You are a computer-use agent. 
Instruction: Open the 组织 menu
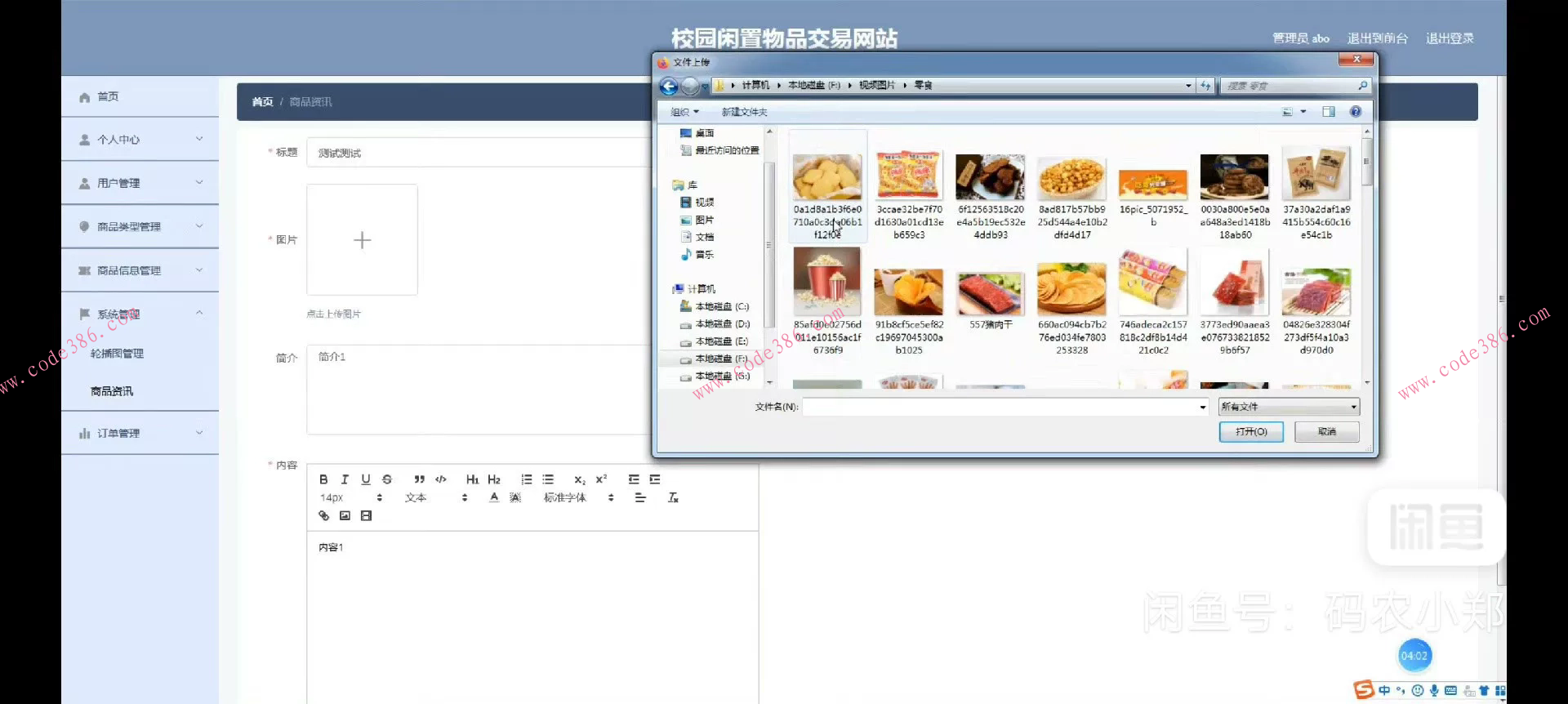[684, 112]
